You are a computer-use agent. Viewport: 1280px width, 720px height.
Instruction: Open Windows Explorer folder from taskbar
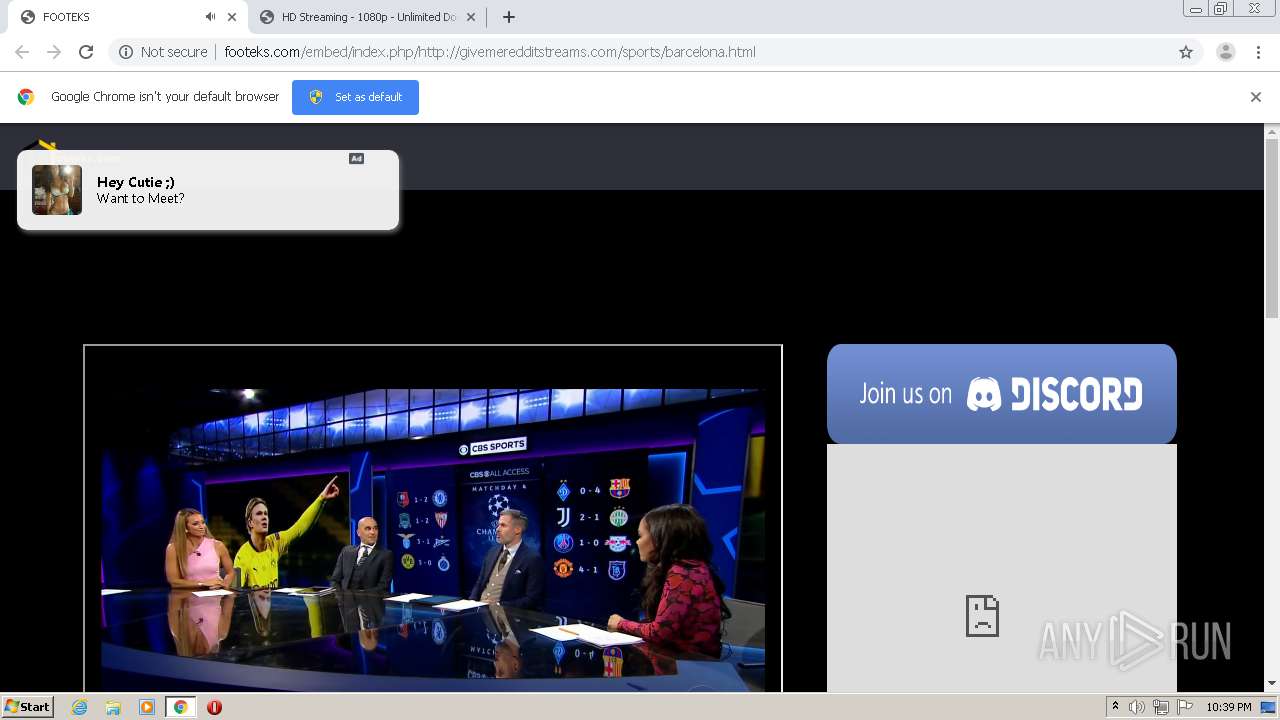pos(113,707)
